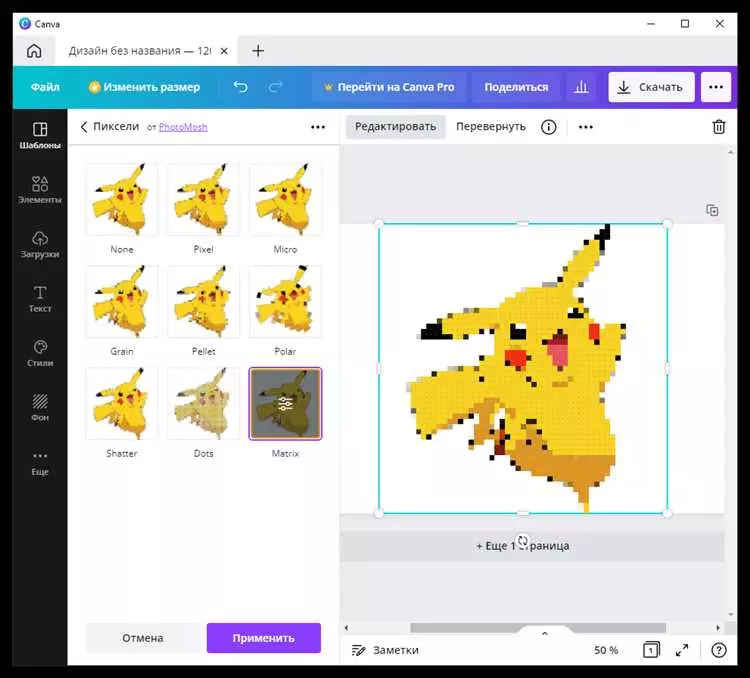The width and height of the screenshot is (750, 678).
Task: Click right arrow of horizontal scrollbar
Action: [717, 628]
